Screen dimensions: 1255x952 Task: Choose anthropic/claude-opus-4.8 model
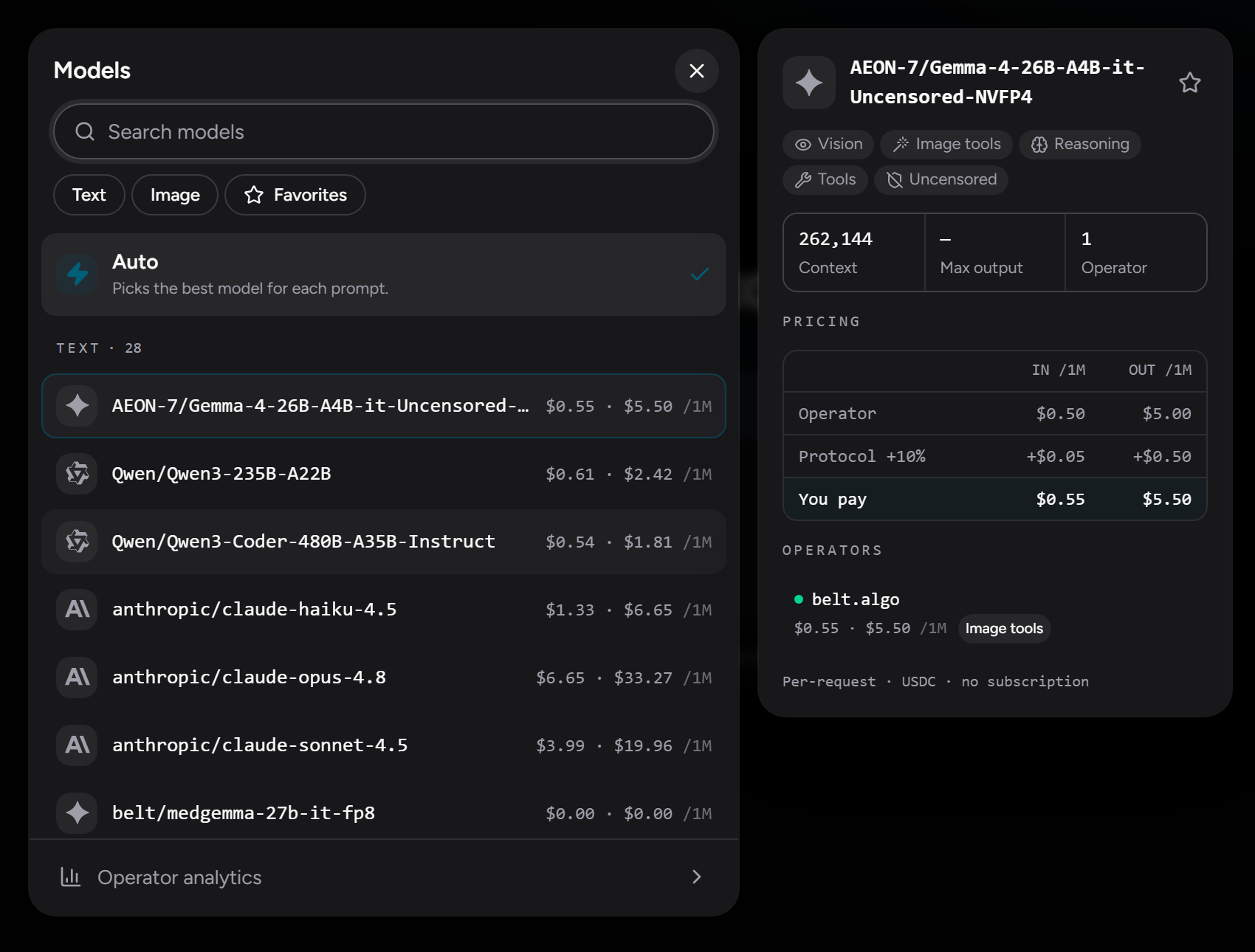(384, 677)
